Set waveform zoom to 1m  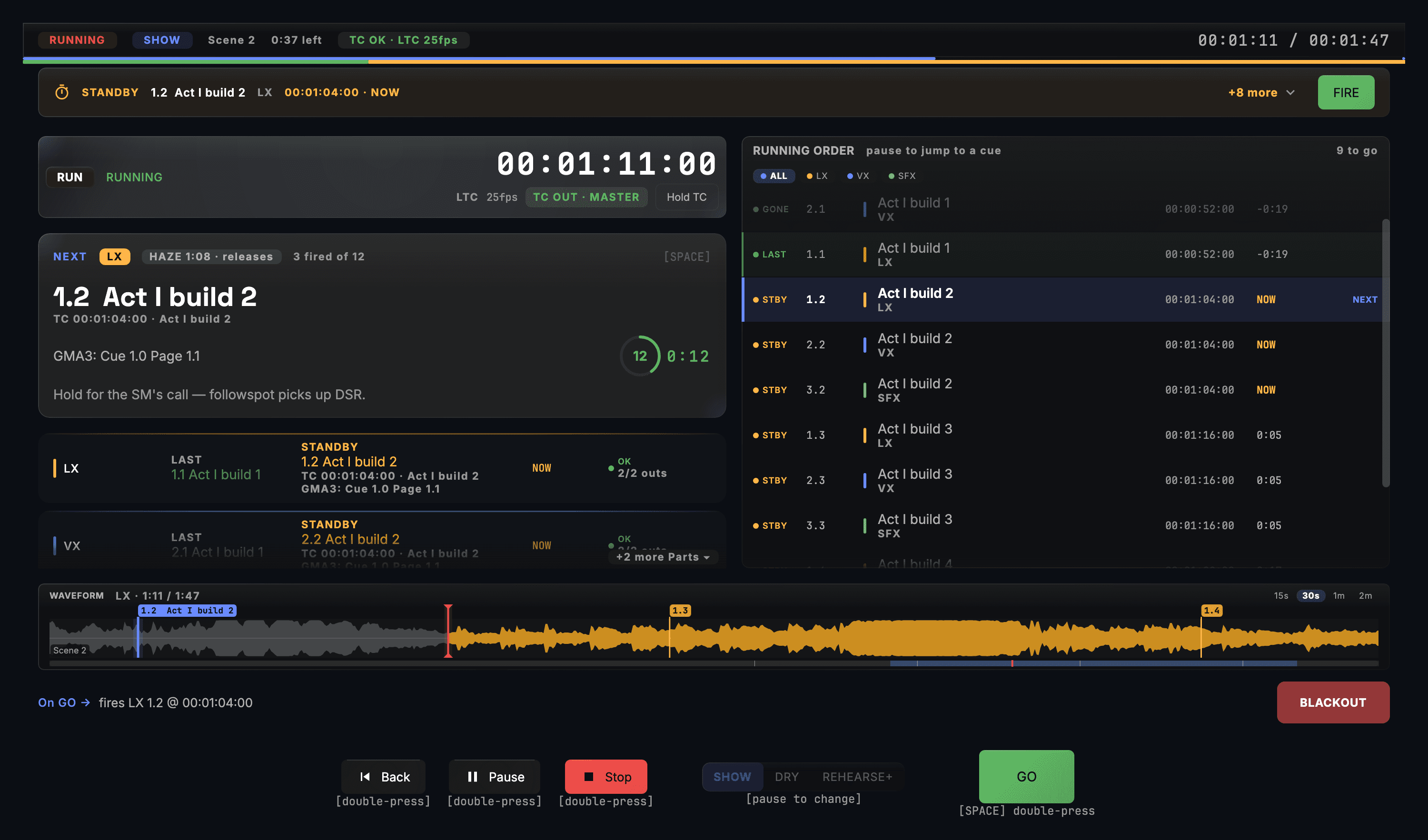point(1339,596)
